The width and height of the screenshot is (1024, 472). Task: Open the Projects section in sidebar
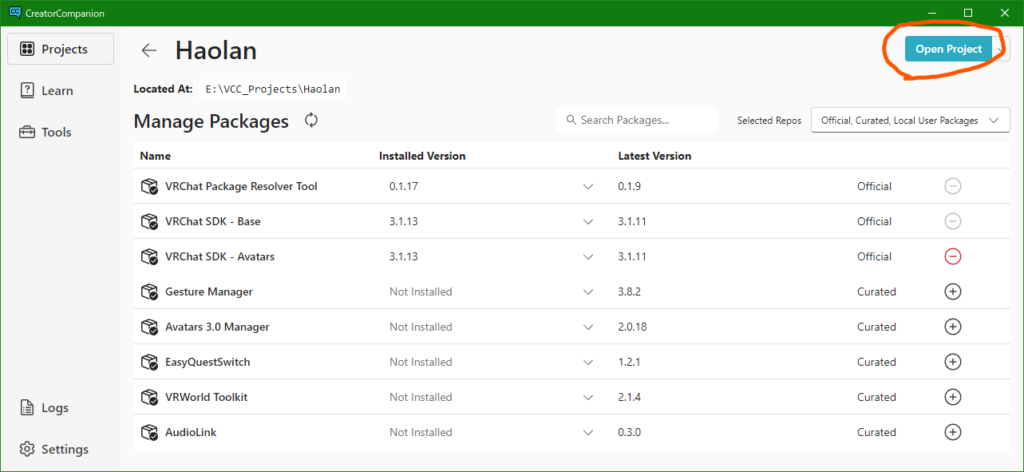click(61, 49)
